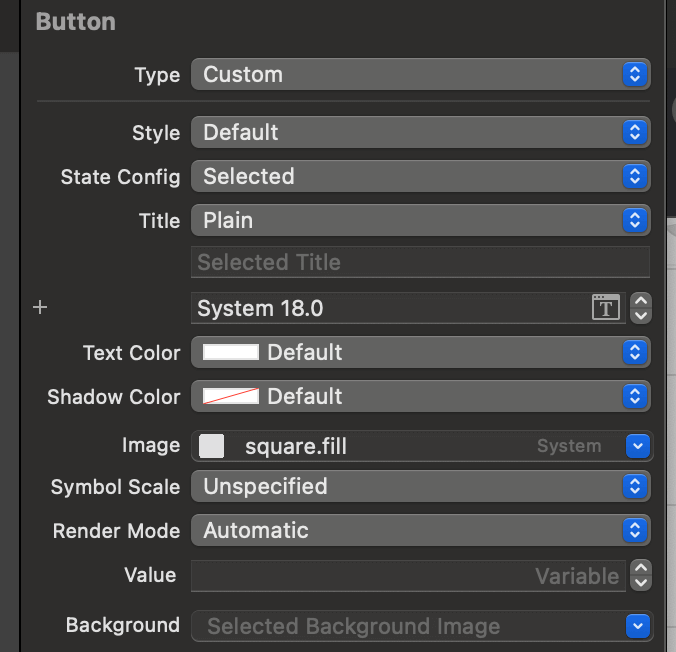Click the square.fill image preview icon
676x652 pixels.
[x=211, y=446]
